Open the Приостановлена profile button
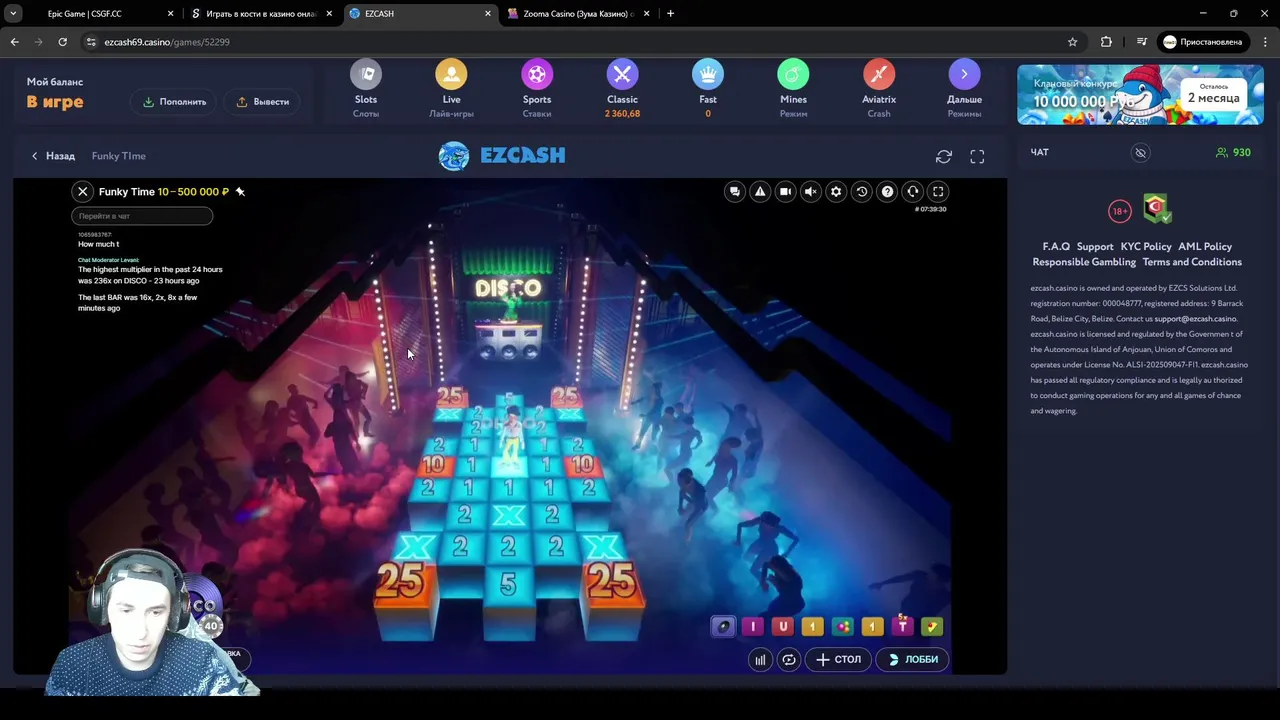 (x=1202, y=42)
